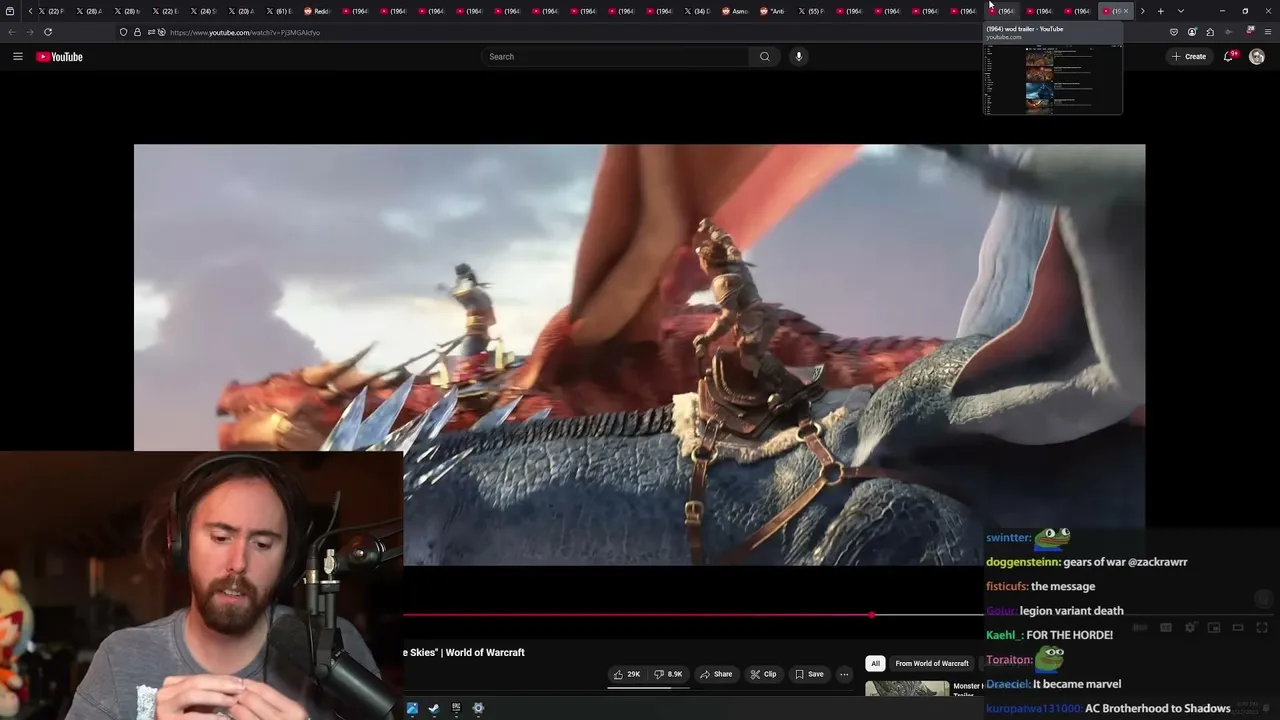
Task: Save the video to a playlist
Action: (810, 674)
